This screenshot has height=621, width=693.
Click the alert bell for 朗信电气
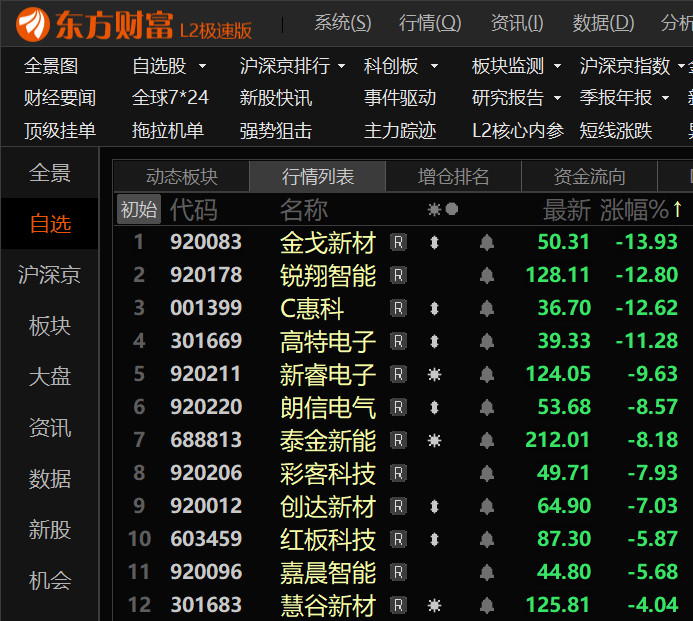487,407
